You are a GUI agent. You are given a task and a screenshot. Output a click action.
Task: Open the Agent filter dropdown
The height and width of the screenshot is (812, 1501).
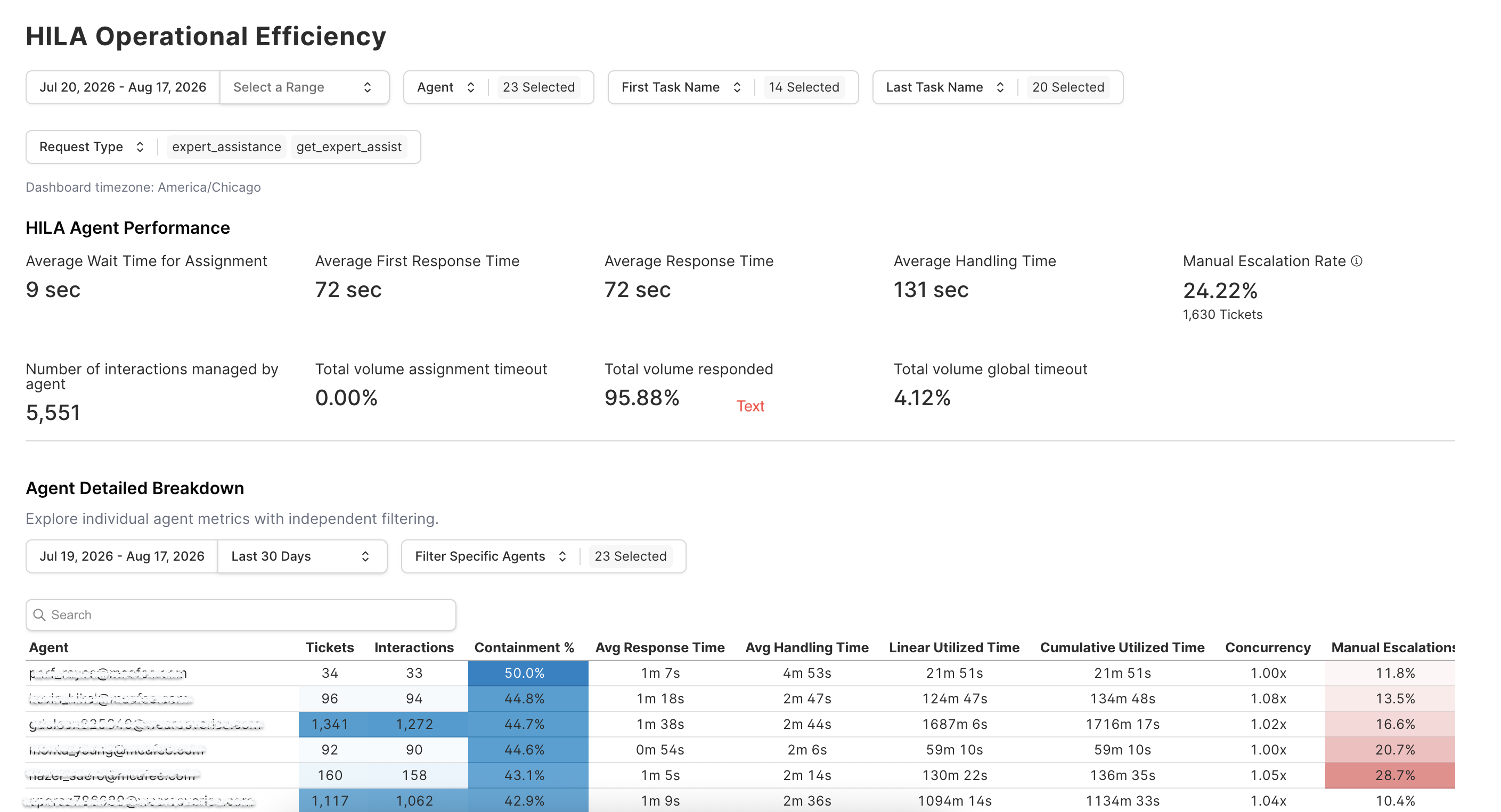tap(446, 87)
